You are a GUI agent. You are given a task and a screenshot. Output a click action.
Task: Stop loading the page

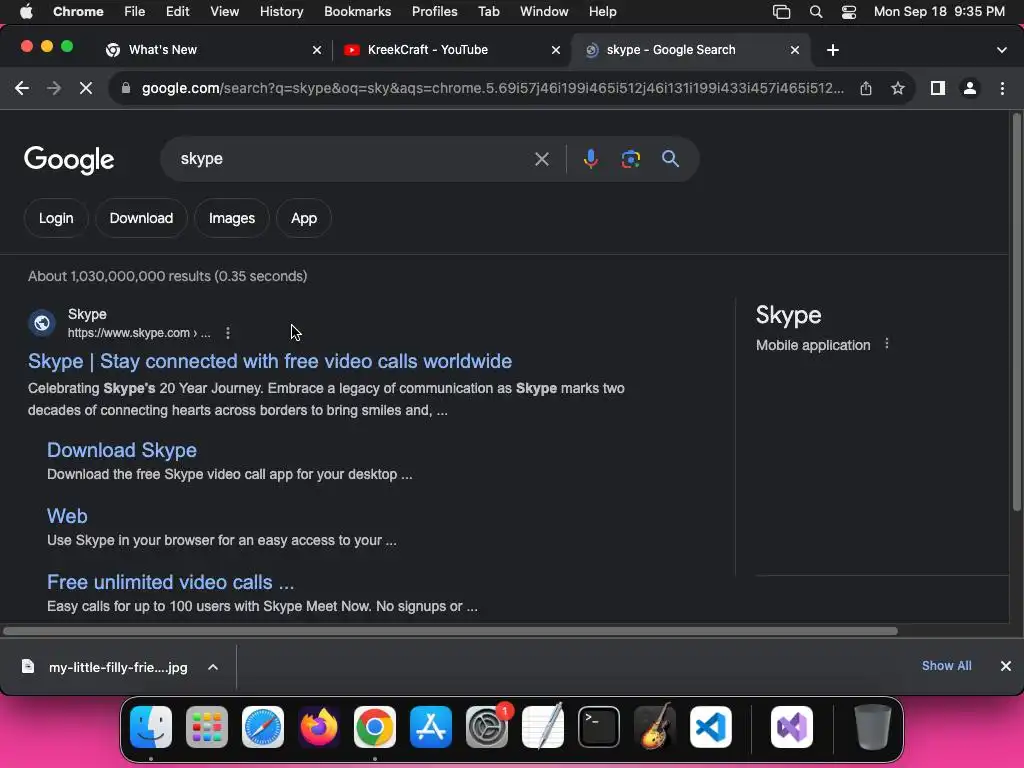click(86, 88)
